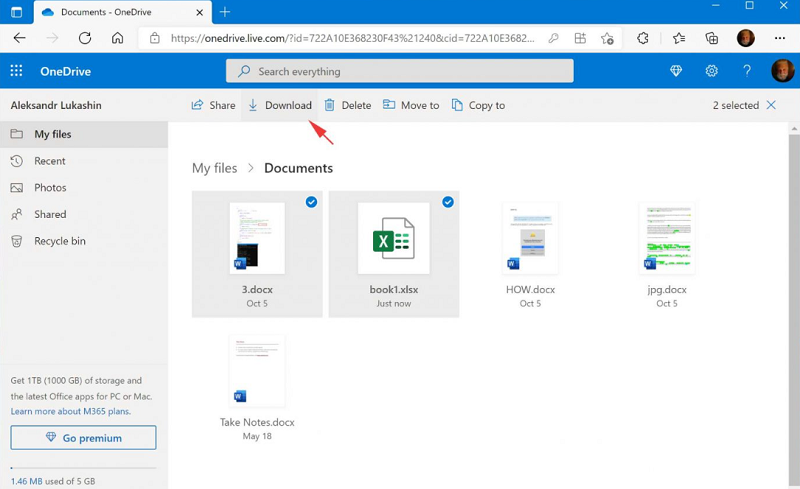Screen dimensions: 800x489
Task: Open the OneDrive app launcher grid
Action: point(16,71)
